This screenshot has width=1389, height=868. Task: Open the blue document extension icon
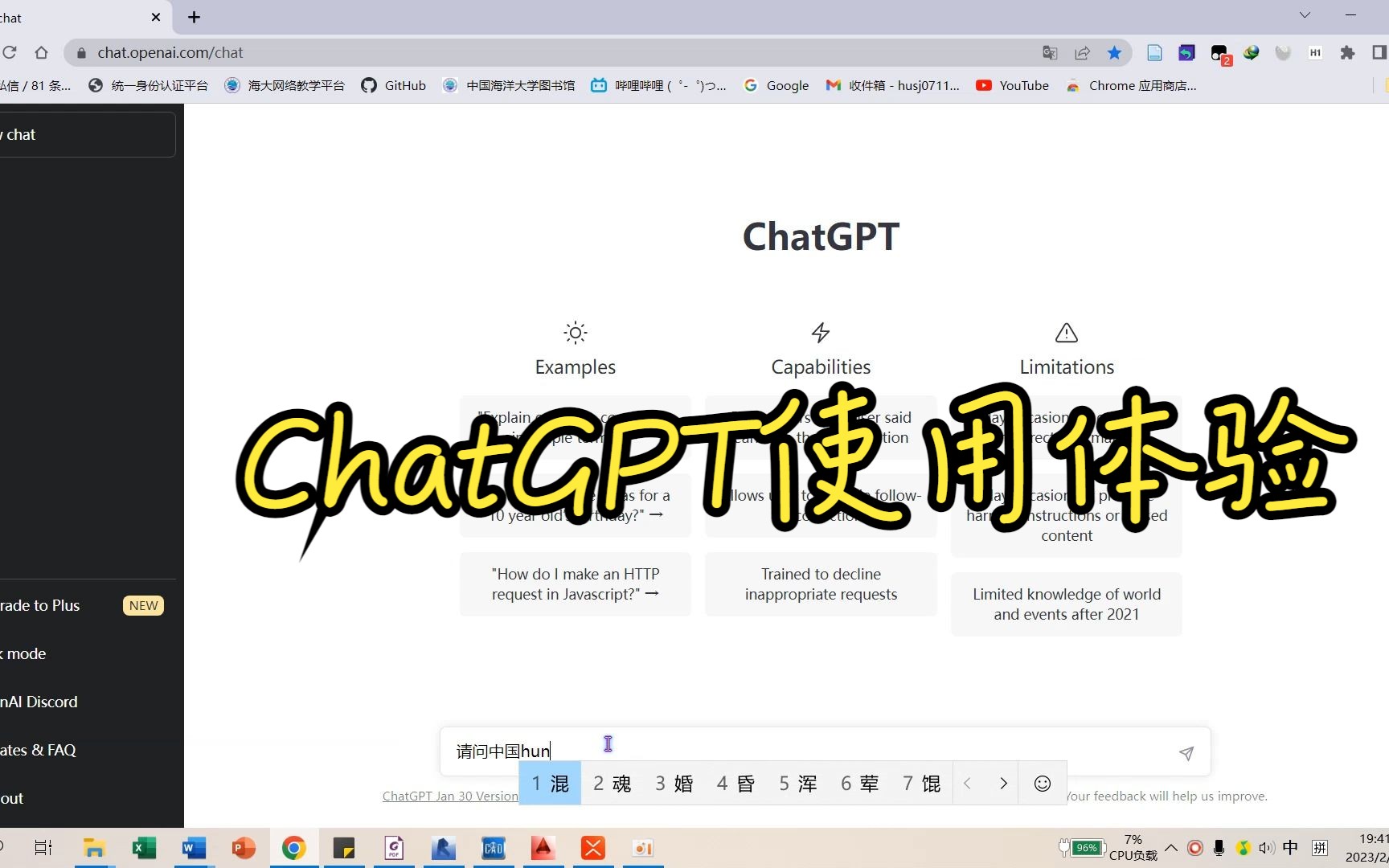click(1154, 53)
